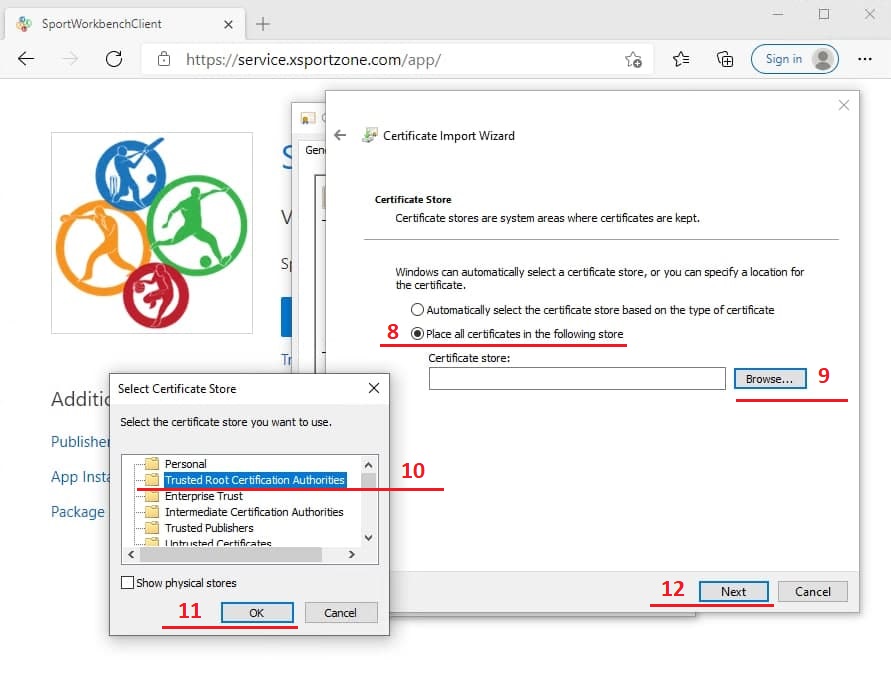
Task: Open a new browser tab
Action: [263, 24]
